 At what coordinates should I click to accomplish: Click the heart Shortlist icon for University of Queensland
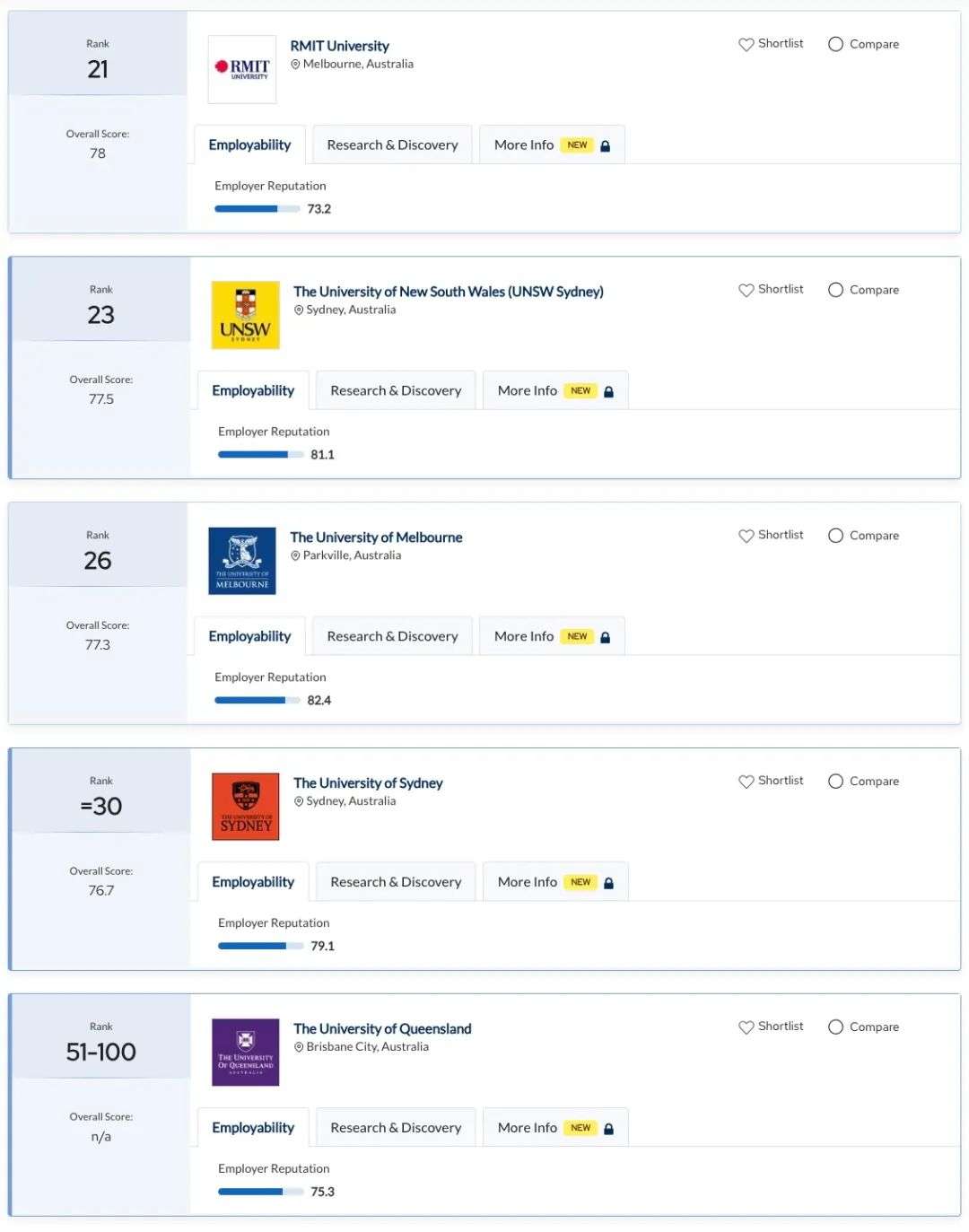[x=746, y=1027]
